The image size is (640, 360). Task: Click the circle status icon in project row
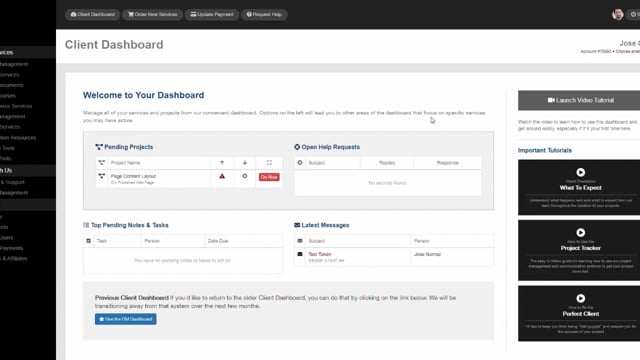pyautogui.click(x=244, y=176)
